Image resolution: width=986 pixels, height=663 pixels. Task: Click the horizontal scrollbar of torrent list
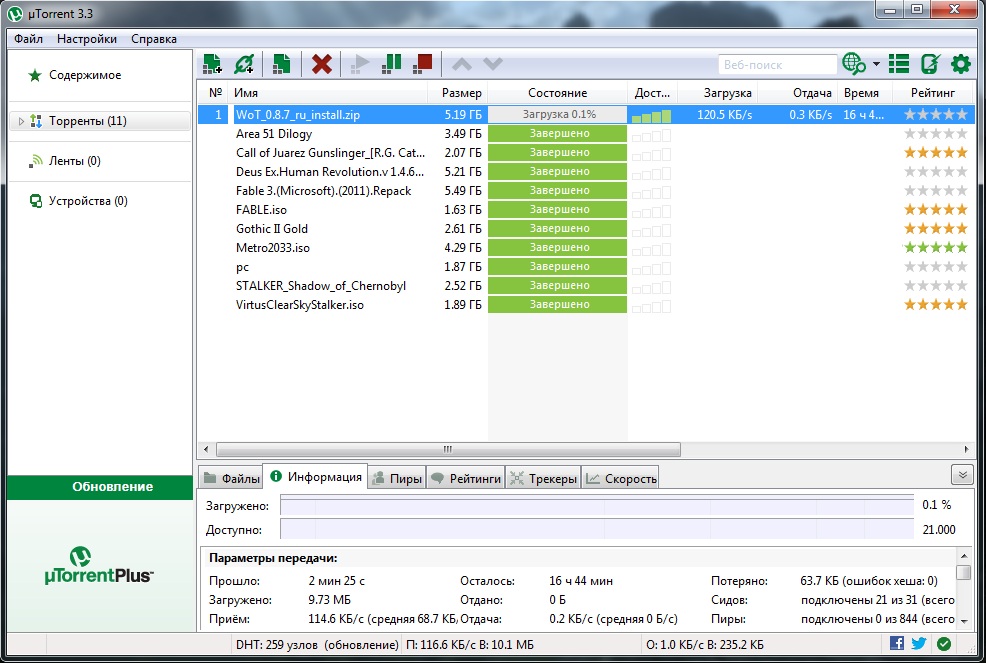448,449
